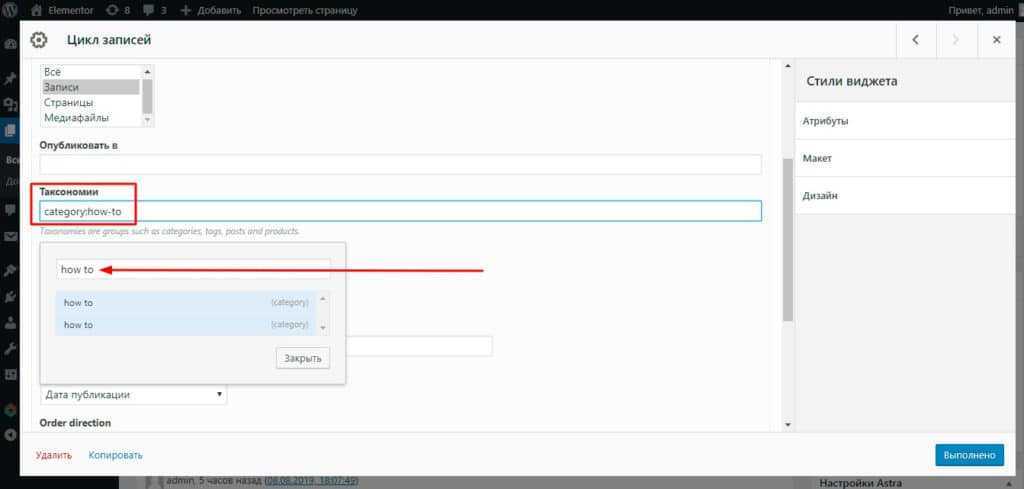Click the WordPress logo in admin bar
1024x489 pixels.
(x=11, y=11)
